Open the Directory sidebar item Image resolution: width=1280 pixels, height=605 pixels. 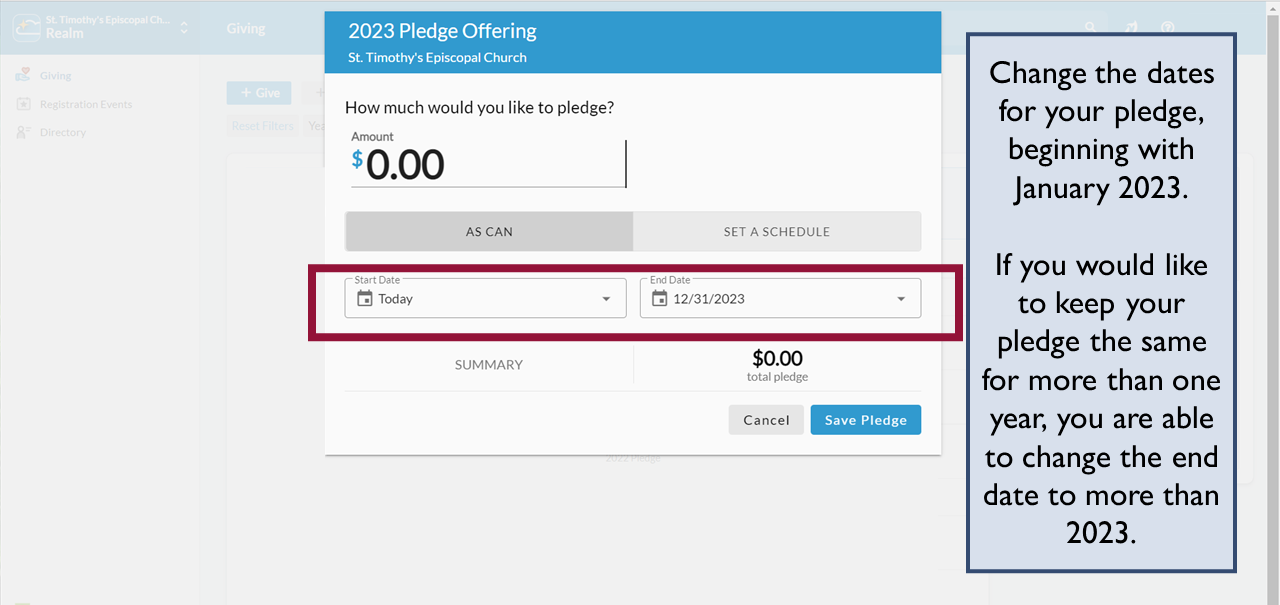tap(62, 132)
